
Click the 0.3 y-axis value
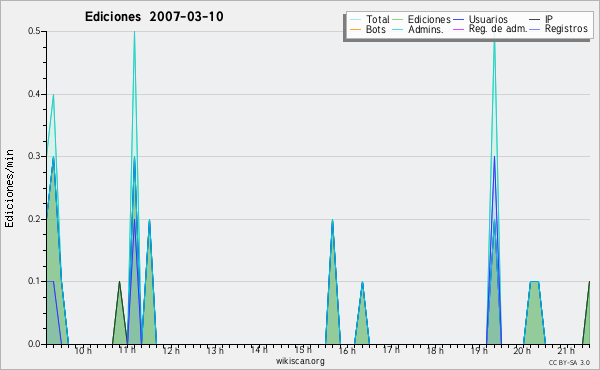coord(34,156)
